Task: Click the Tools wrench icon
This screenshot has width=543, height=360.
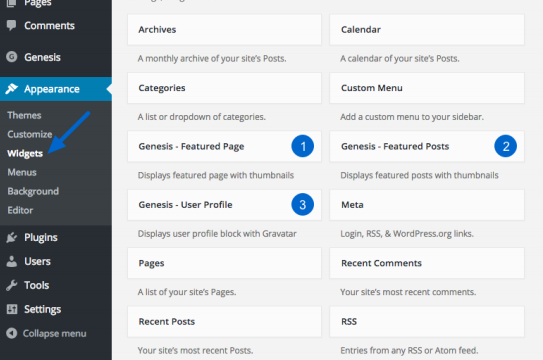Action: click(x=11, y=285)
